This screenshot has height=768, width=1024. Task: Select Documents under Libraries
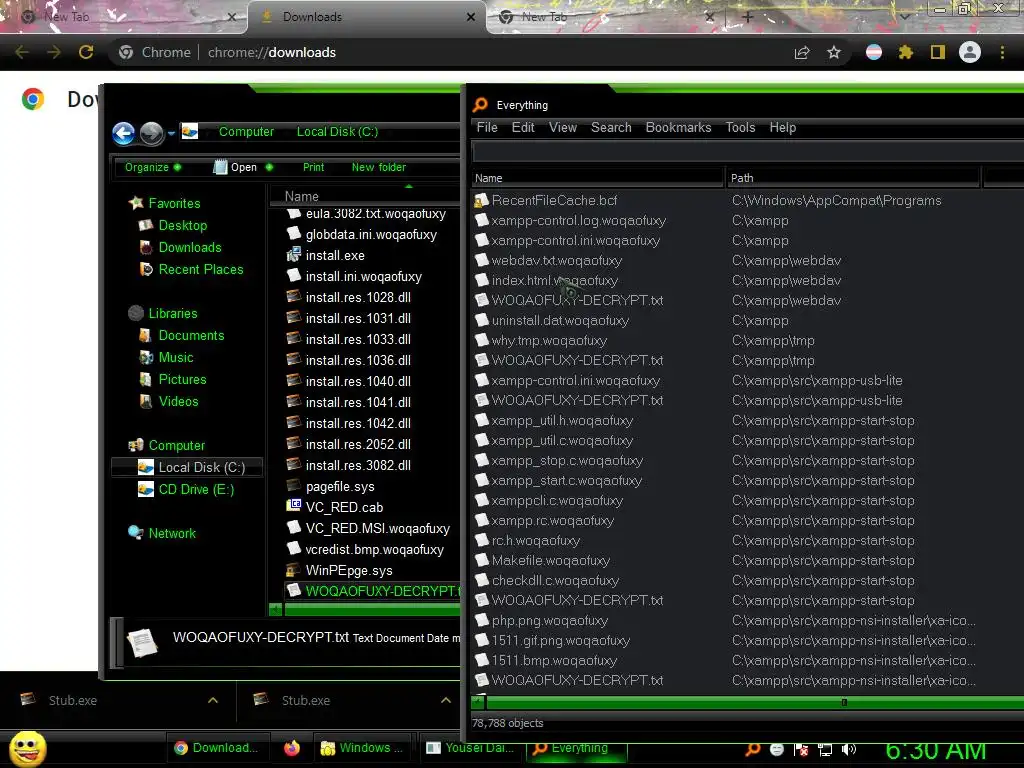pyautogui.click(x=182, y=336)
